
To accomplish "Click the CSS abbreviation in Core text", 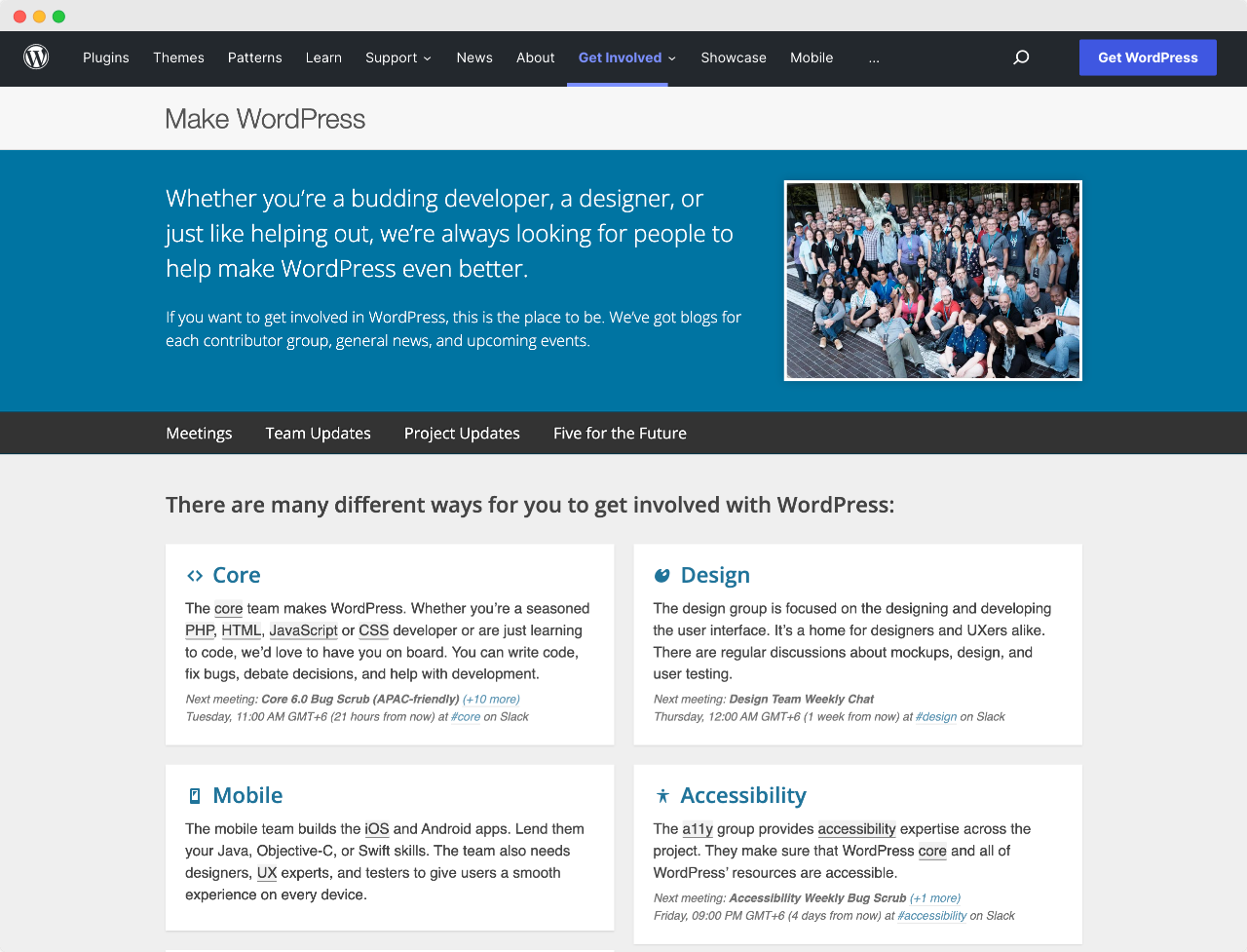I will [x=374, y=630].
